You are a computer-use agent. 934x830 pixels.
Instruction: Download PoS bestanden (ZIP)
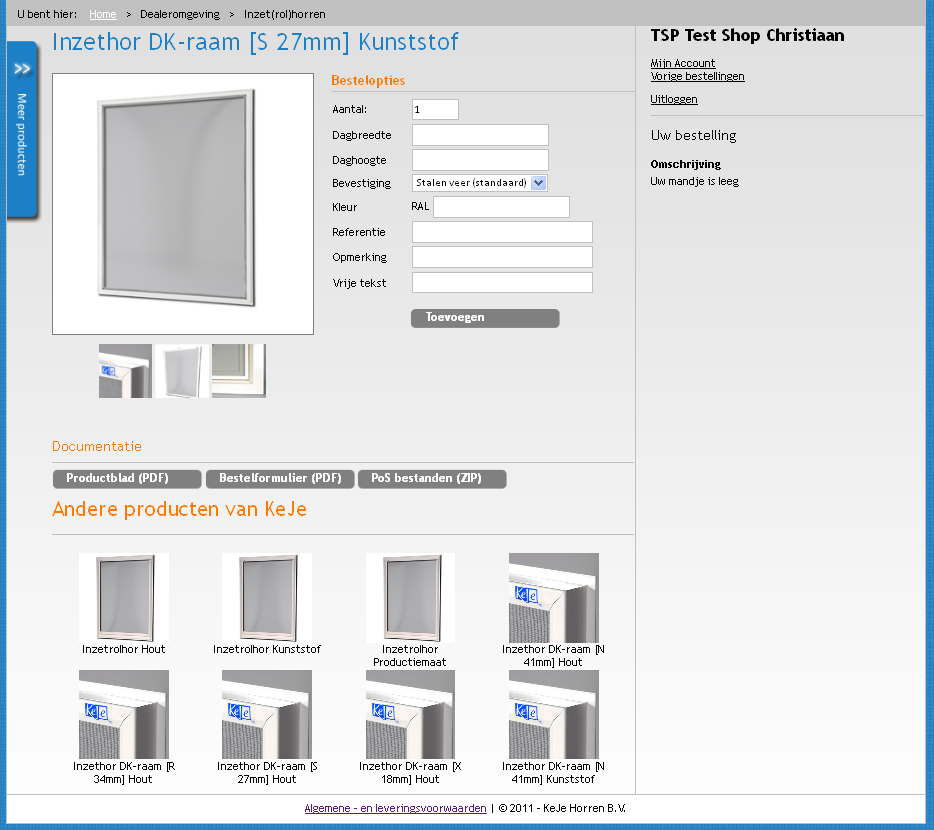[432, 479]
